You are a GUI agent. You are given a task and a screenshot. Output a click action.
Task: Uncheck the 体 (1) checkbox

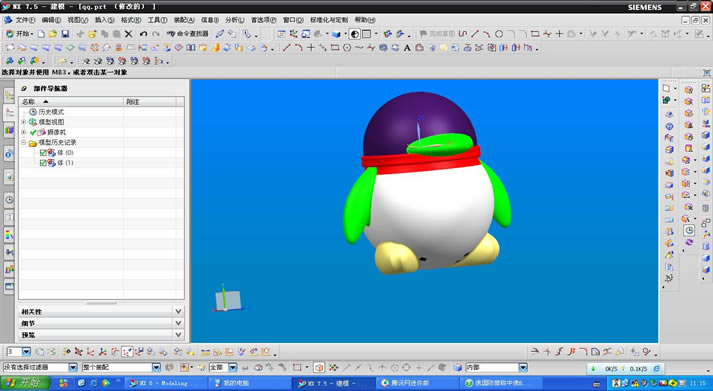43,163
